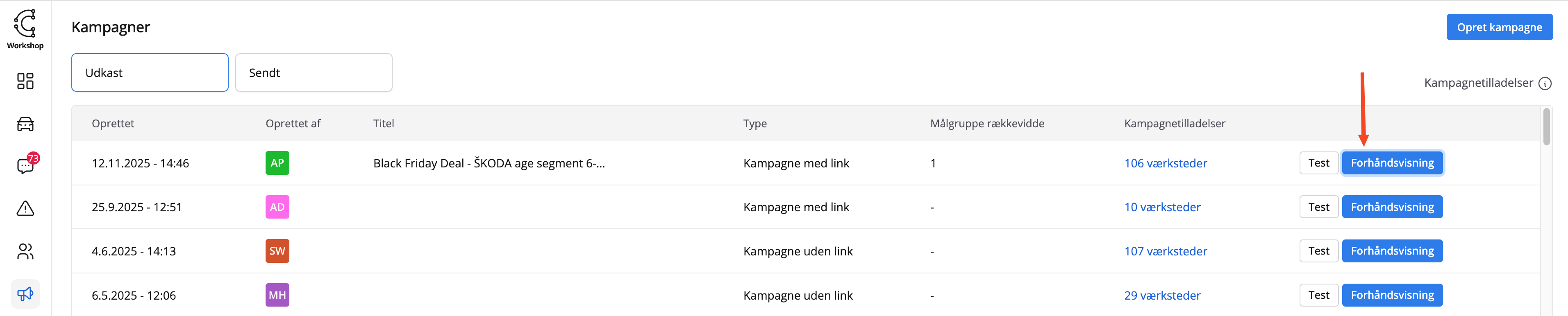
Task: Open the 29 værksteder link
Action: (1162, 296)
